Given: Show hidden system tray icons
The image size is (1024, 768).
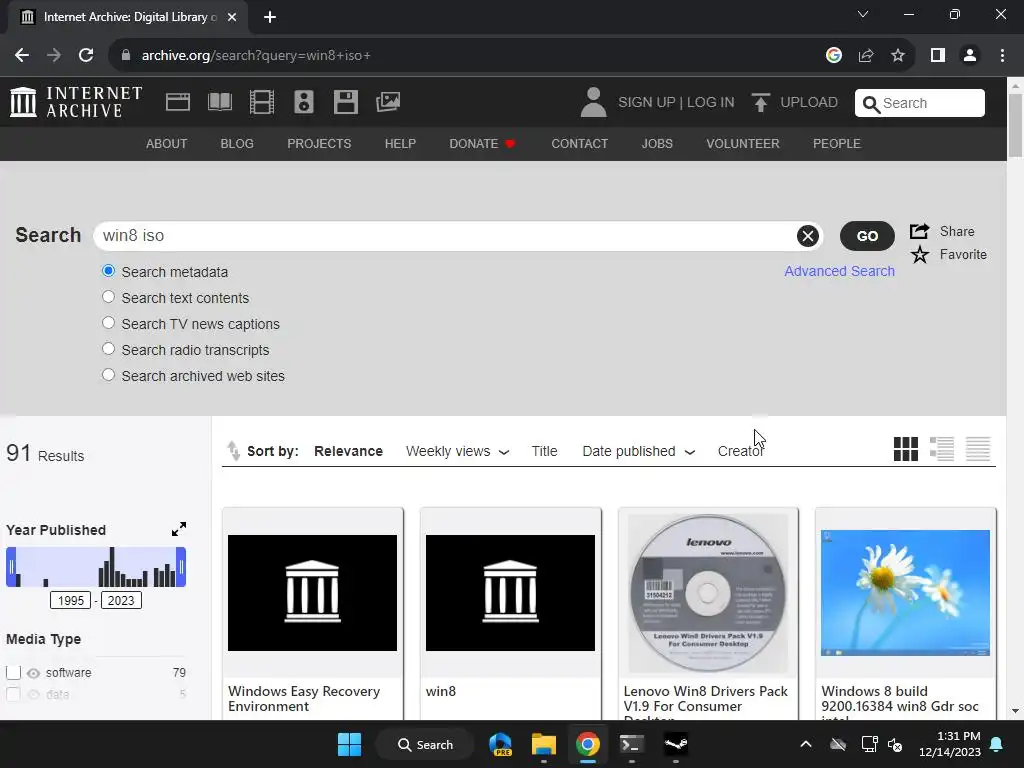Looking at the screenshot, I should tap(806, 744).
